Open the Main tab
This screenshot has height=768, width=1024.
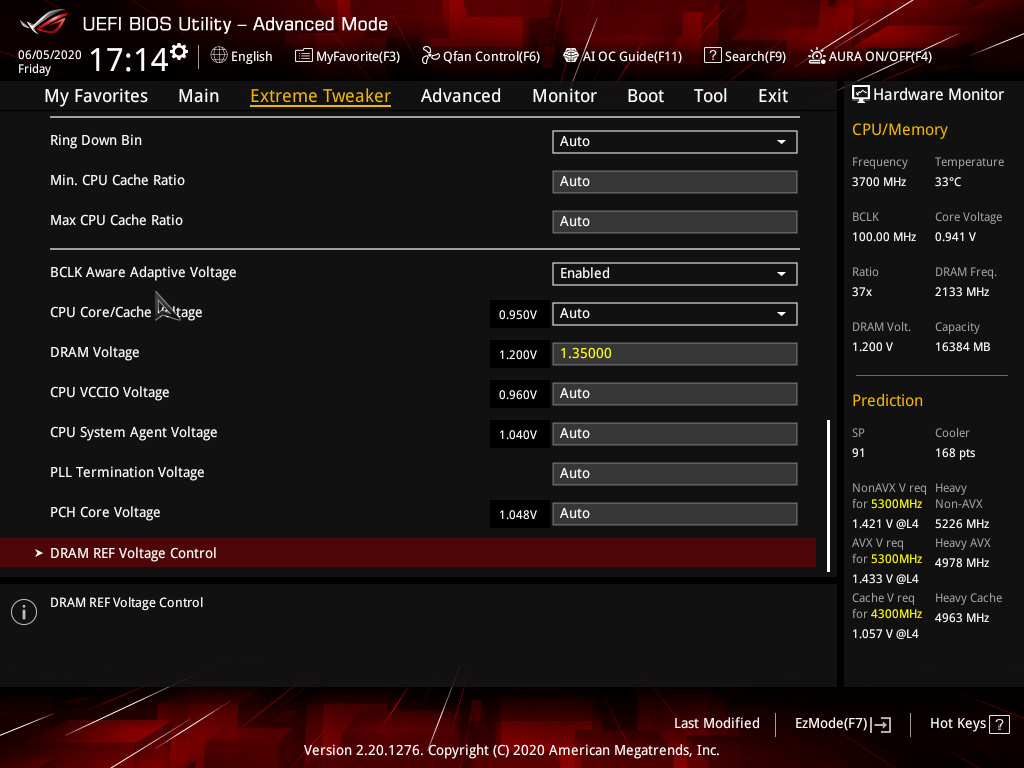pos(199,96)
